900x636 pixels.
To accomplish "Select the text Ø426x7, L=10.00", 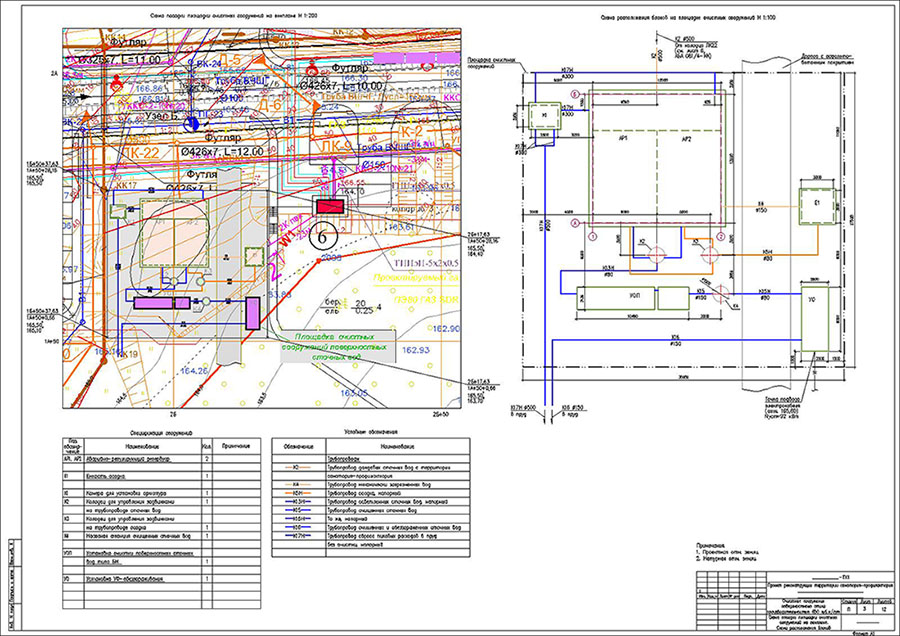I will (x=342, y=86).
